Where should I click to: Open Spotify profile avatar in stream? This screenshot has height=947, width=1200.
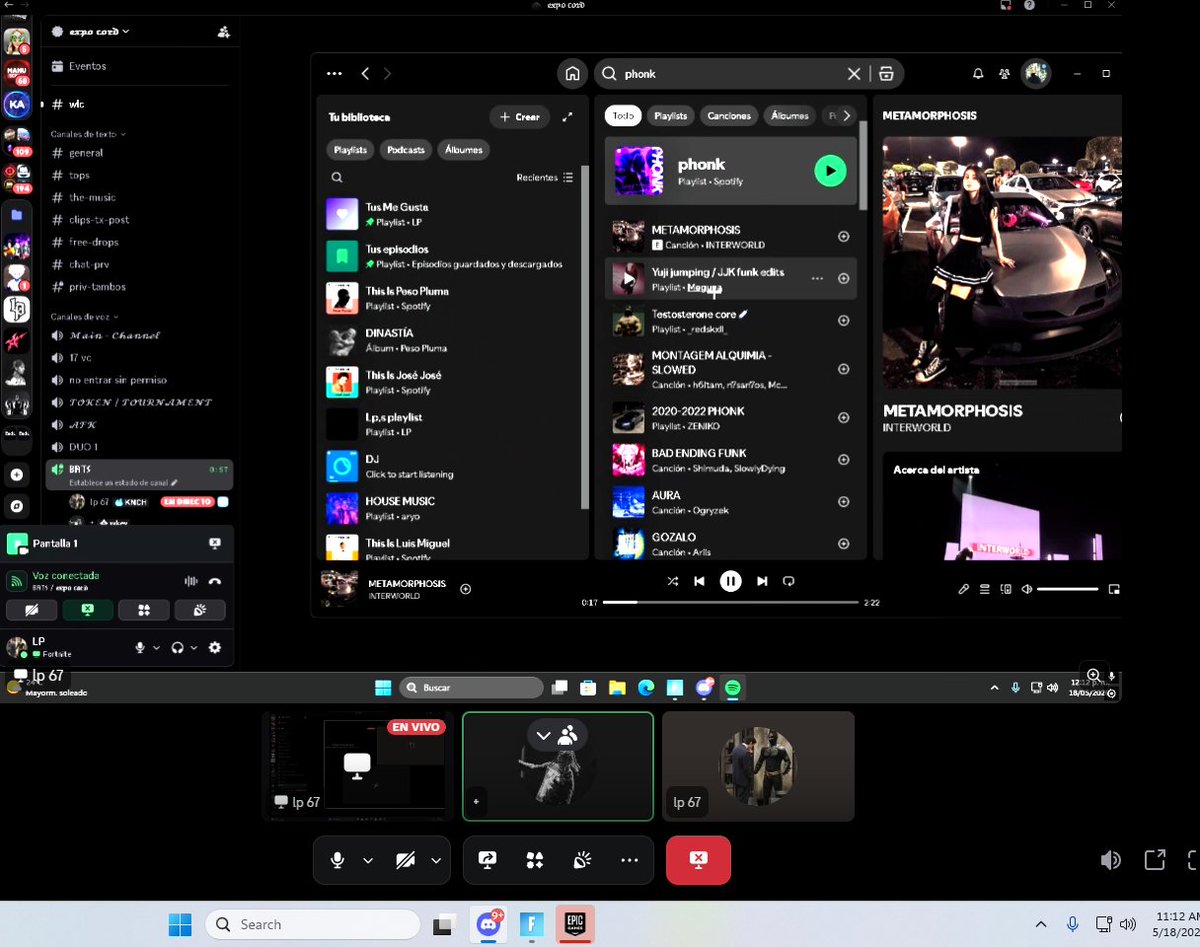tap(1036, 74)
